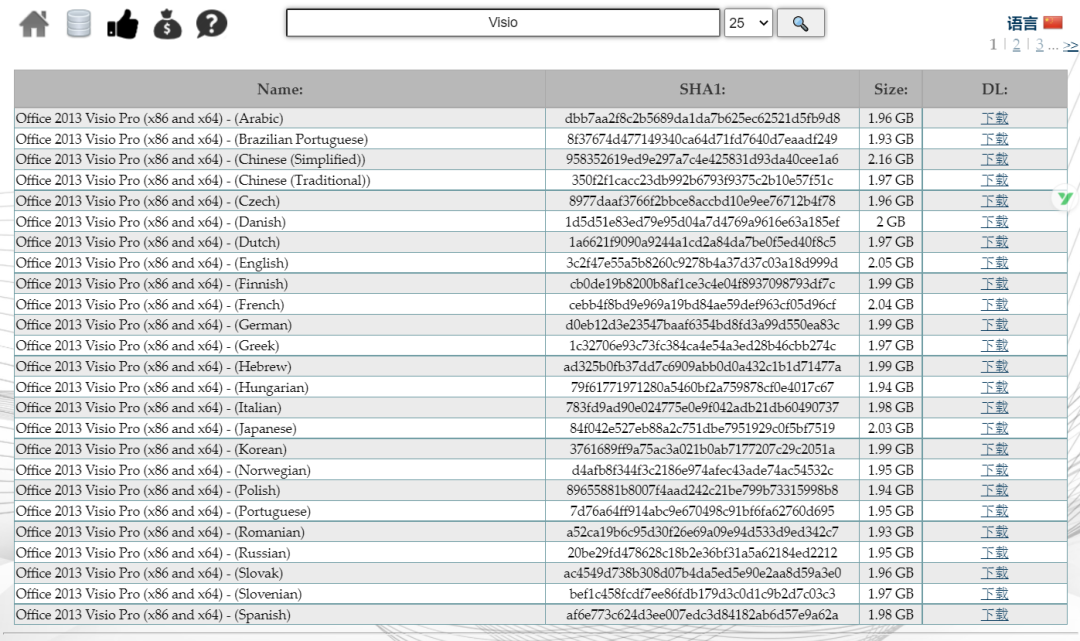Go to page 3 of results

[1039, 45]
